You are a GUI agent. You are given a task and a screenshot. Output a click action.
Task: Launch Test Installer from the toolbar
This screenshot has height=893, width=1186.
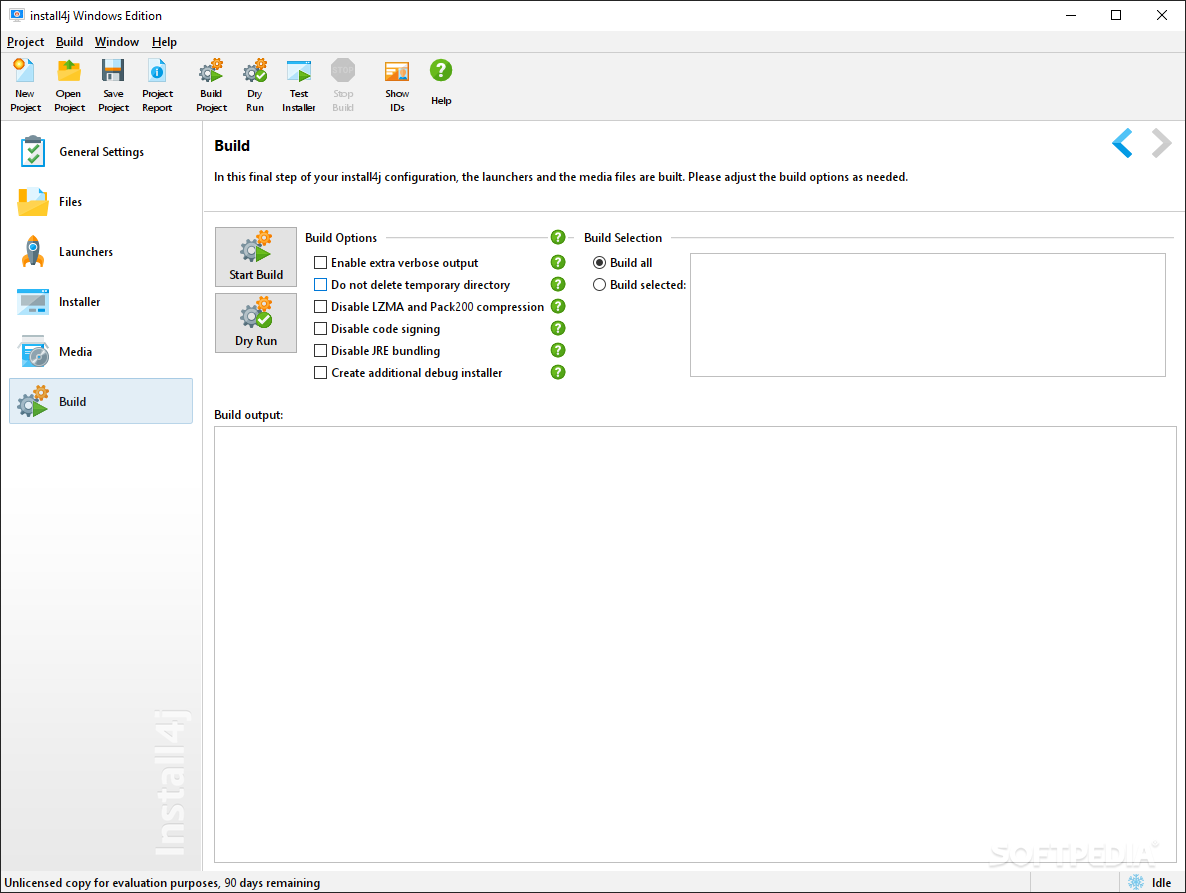(299, 85)
